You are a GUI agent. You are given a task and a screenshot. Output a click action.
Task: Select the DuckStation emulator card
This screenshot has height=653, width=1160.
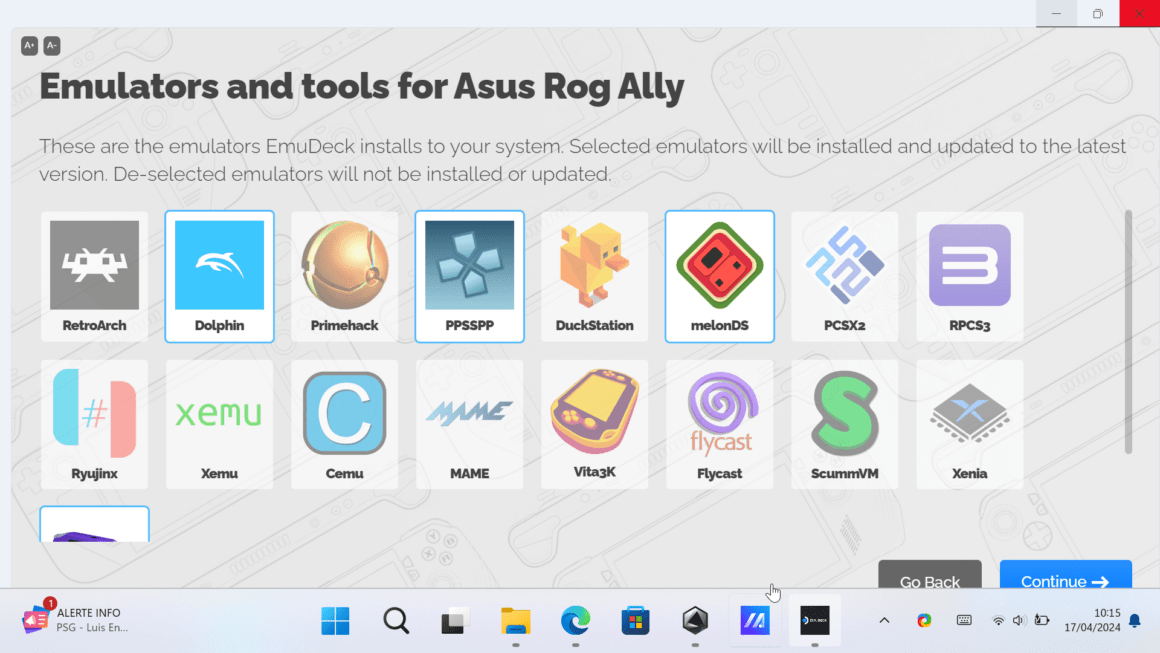pyautogui.click(x=594, y=276)
